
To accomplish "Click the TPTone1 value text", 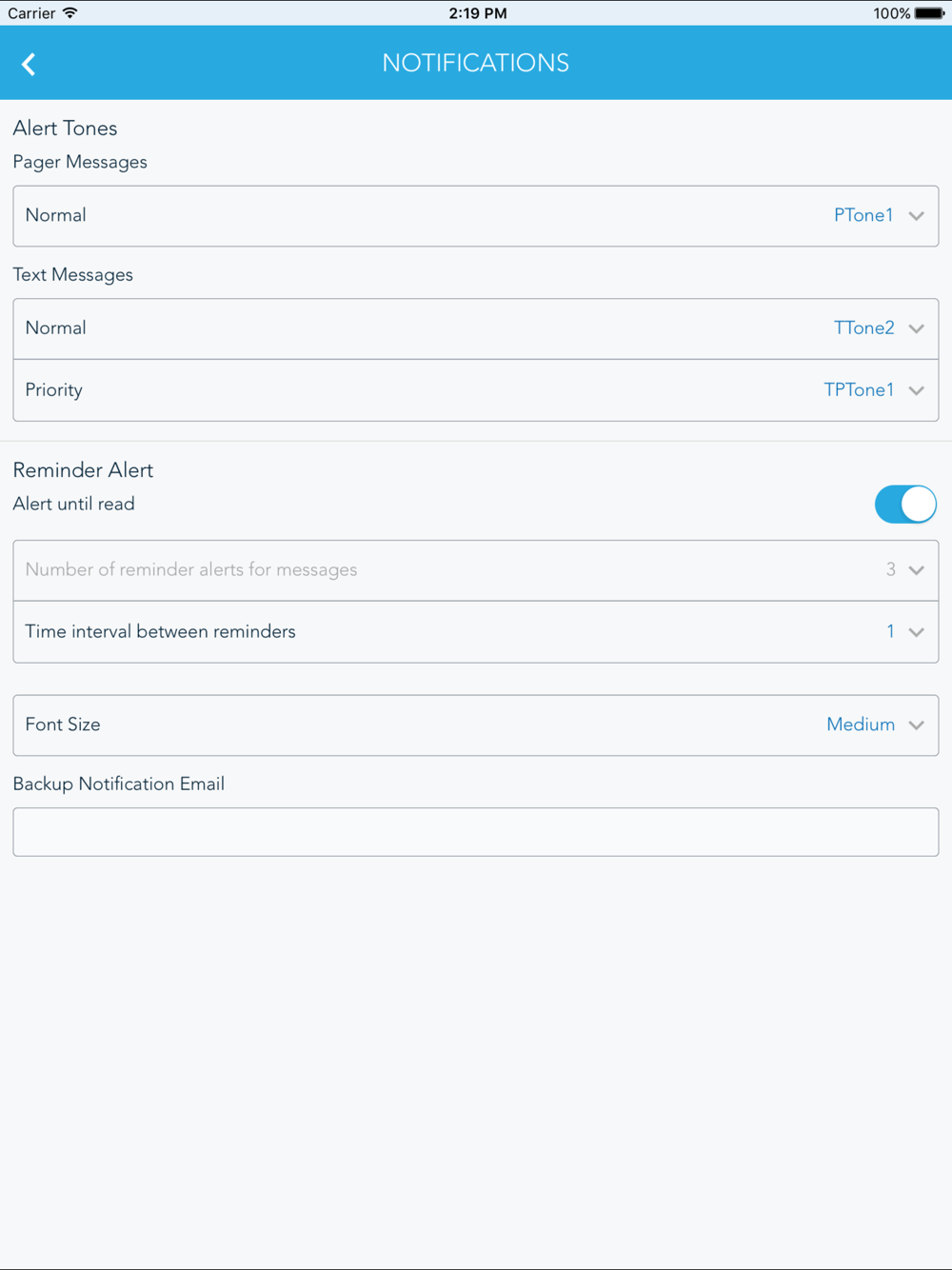I will coord(859,389).
